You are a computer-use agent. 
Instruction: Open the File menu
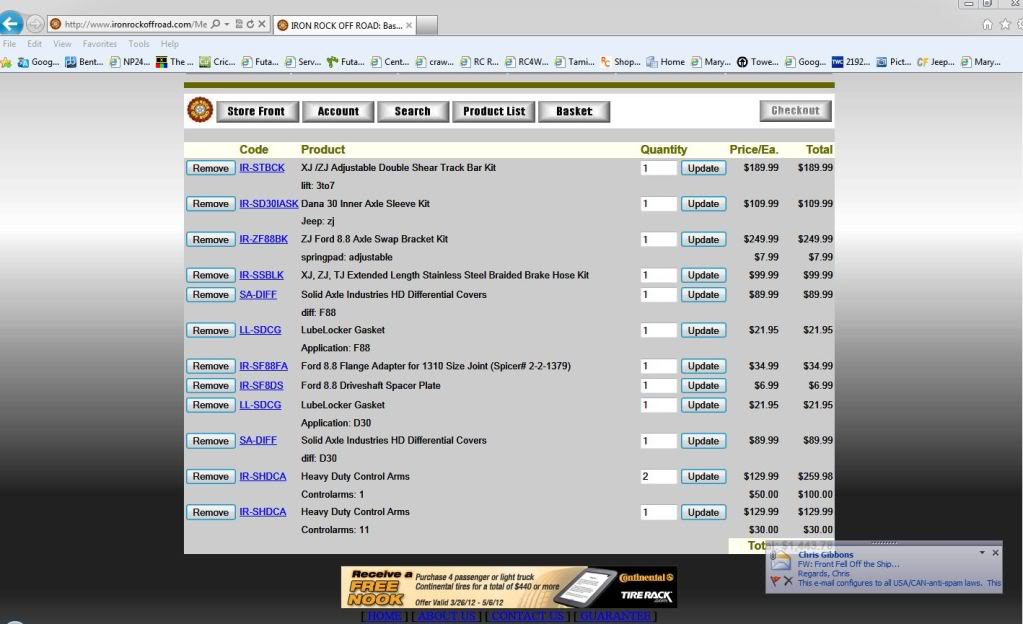(x=9, y=44)
